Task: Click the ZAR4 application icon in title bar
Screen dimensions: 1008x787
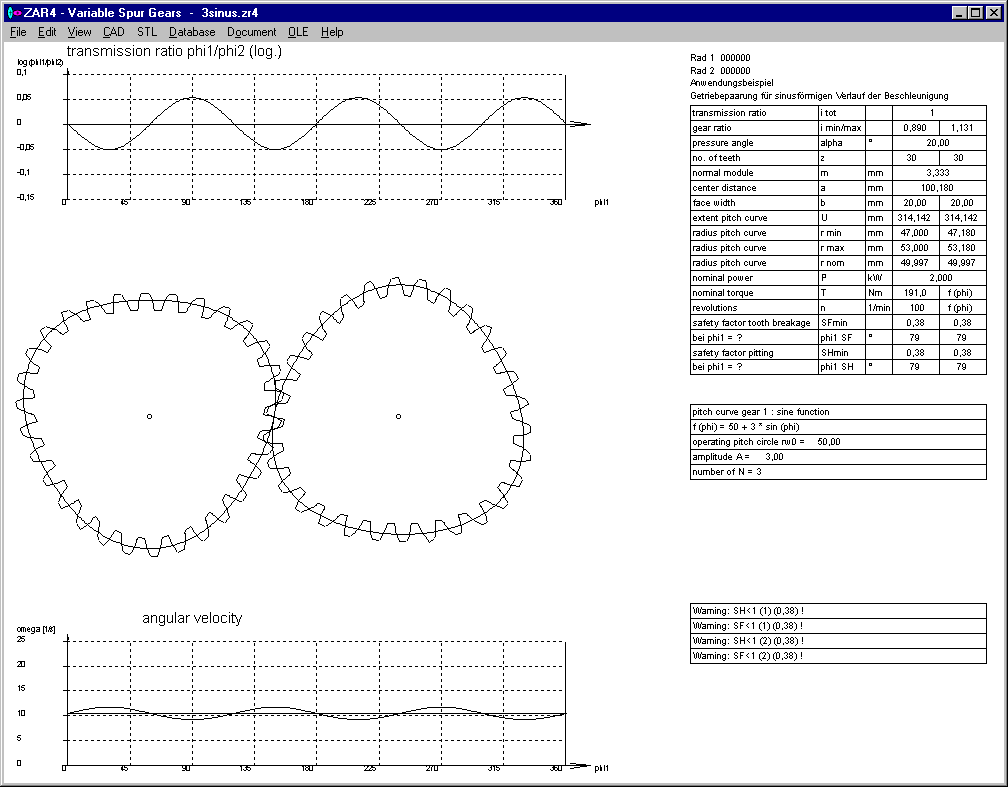Action: click(x=13, y=12)
